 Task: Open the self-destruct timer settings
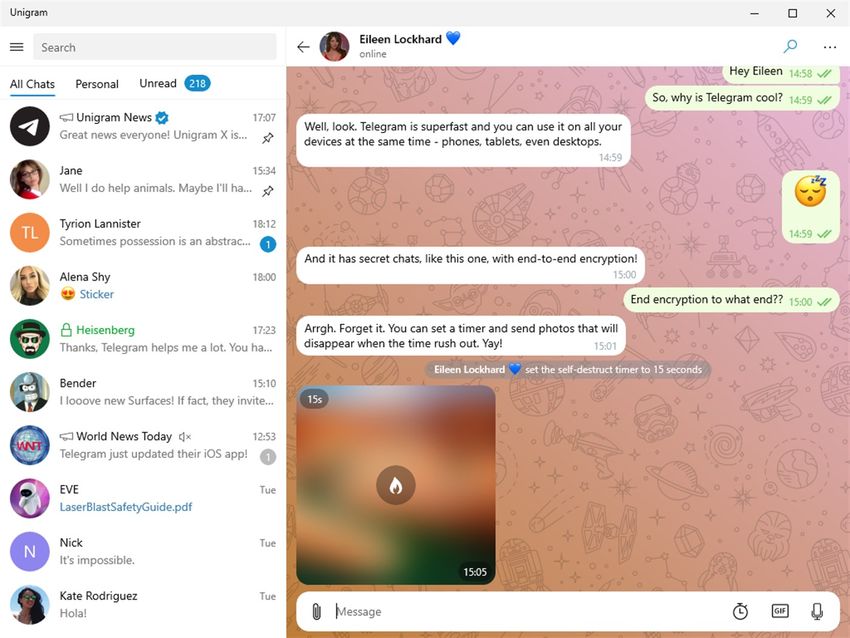point(740,611)
